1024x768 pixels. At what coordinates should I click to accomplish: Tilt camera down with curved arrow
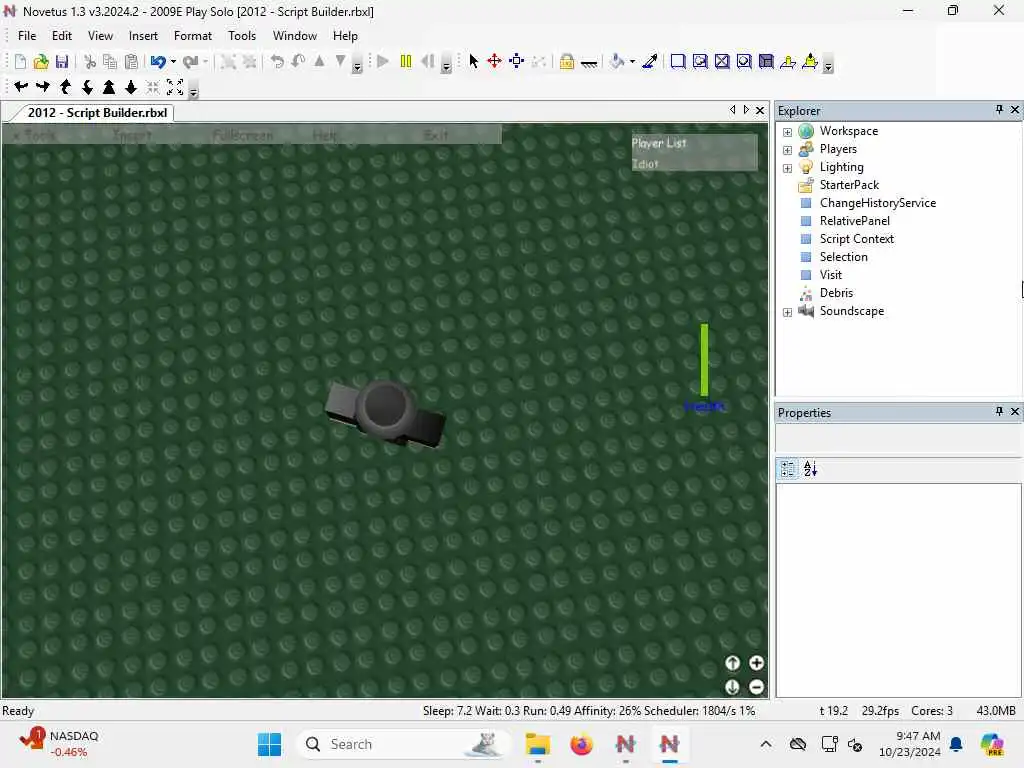[87, 86]
